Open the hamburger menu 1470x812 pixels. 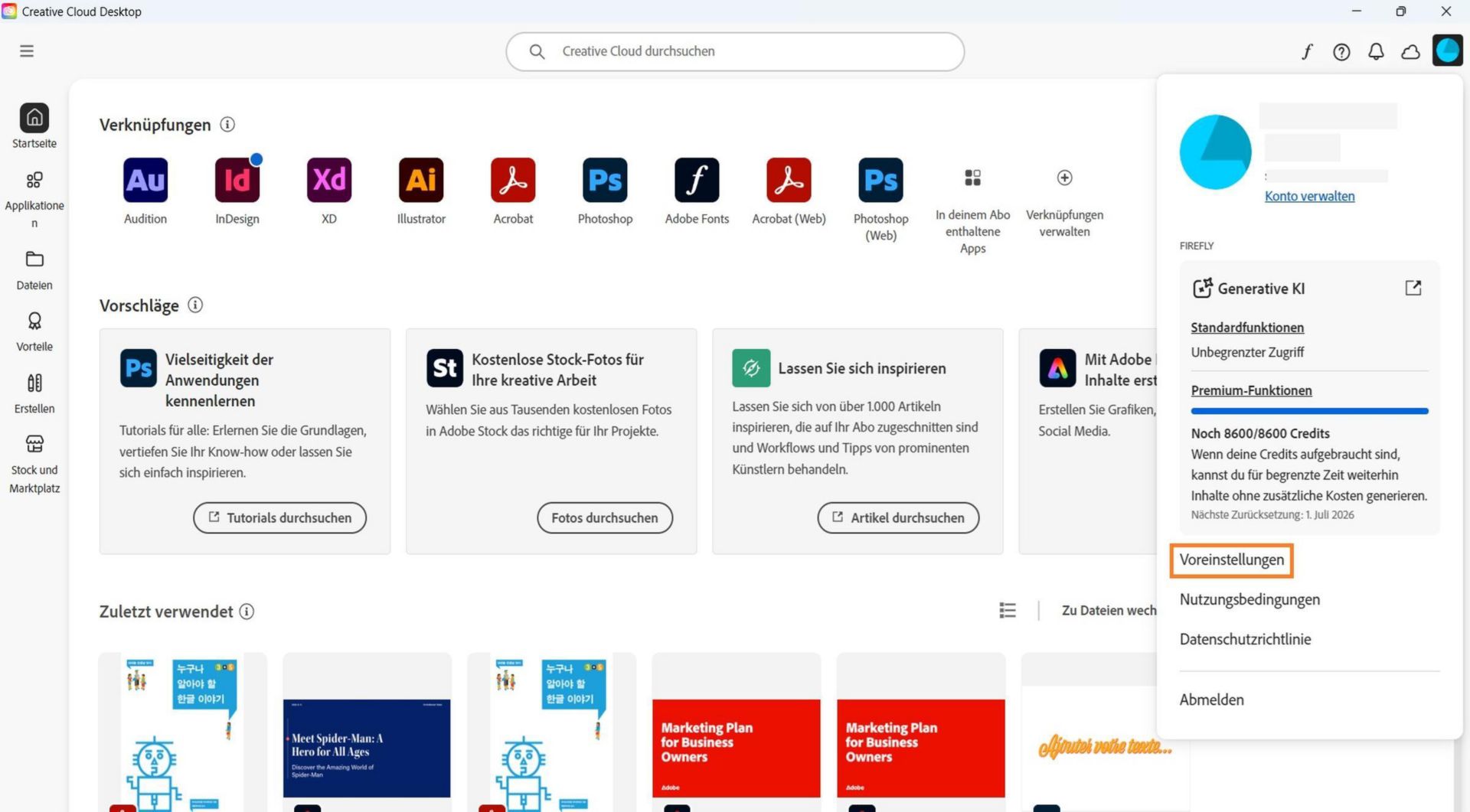pos(27,51)
